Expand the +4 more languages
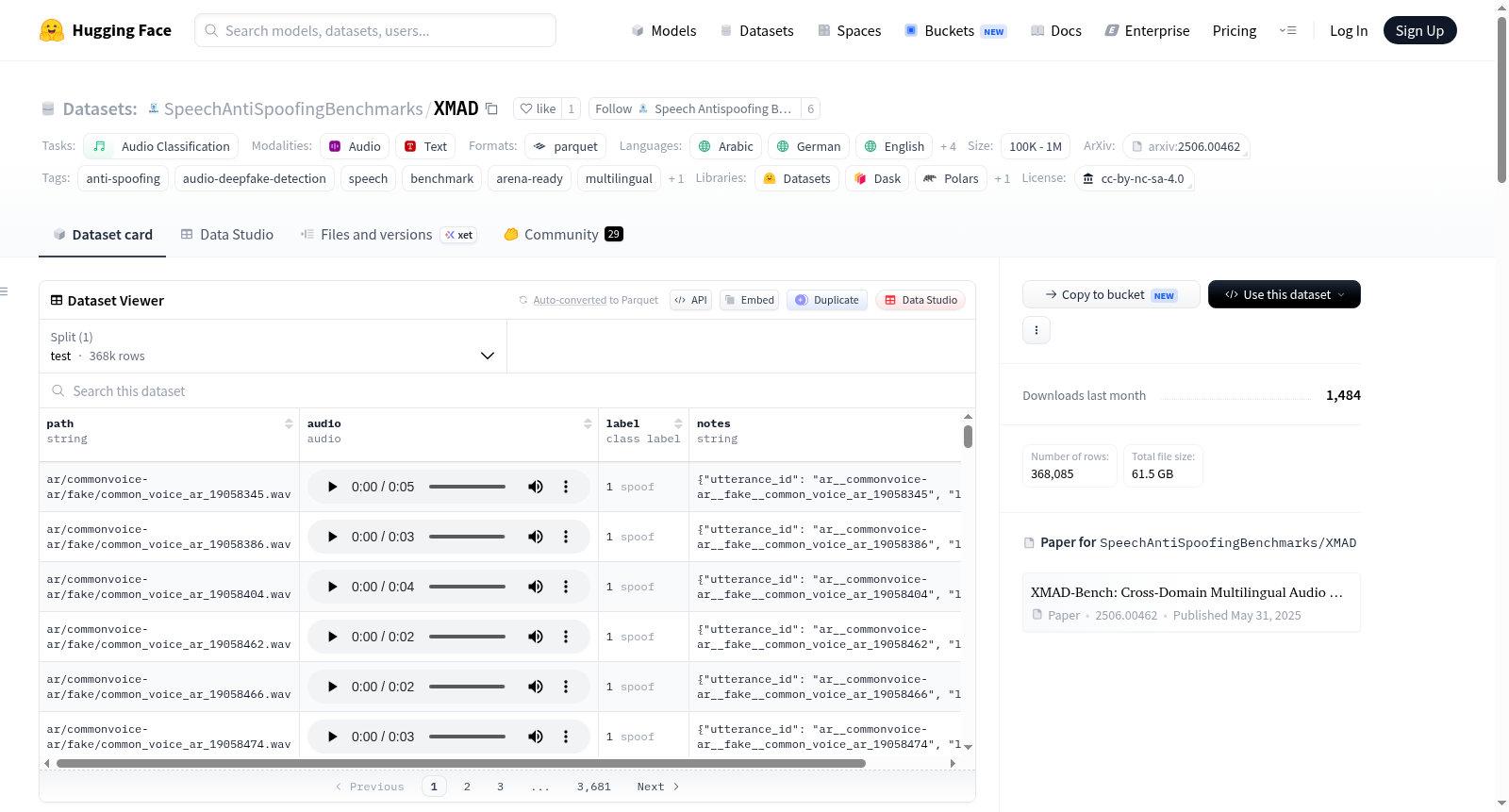The height and width of the screenshot is (812, 1509). [948, 147]
